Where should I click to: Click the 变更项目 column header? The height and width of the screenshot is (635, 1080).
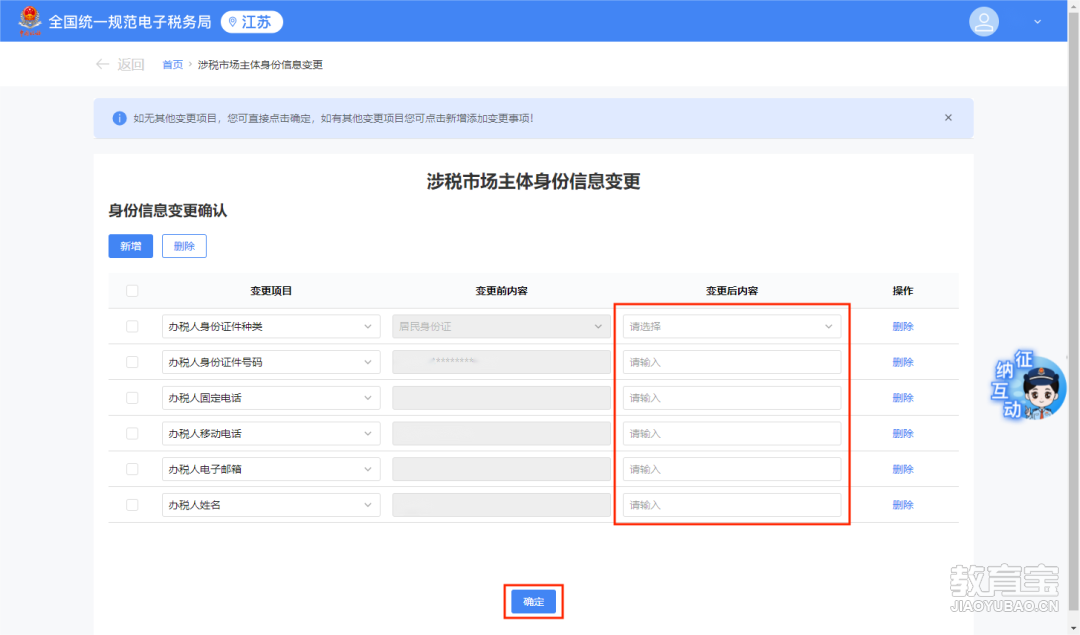(x=271, y=291)
